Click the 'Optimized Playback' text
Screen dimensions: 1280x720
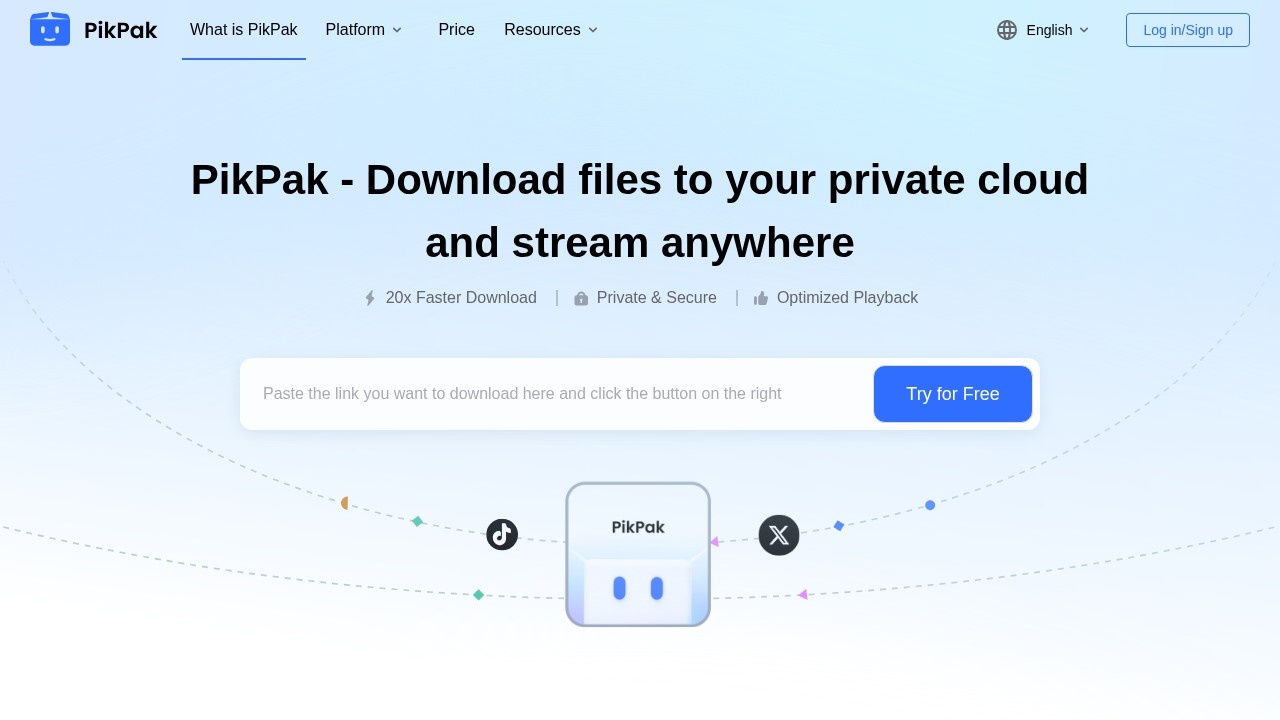(x=847, y=298)
